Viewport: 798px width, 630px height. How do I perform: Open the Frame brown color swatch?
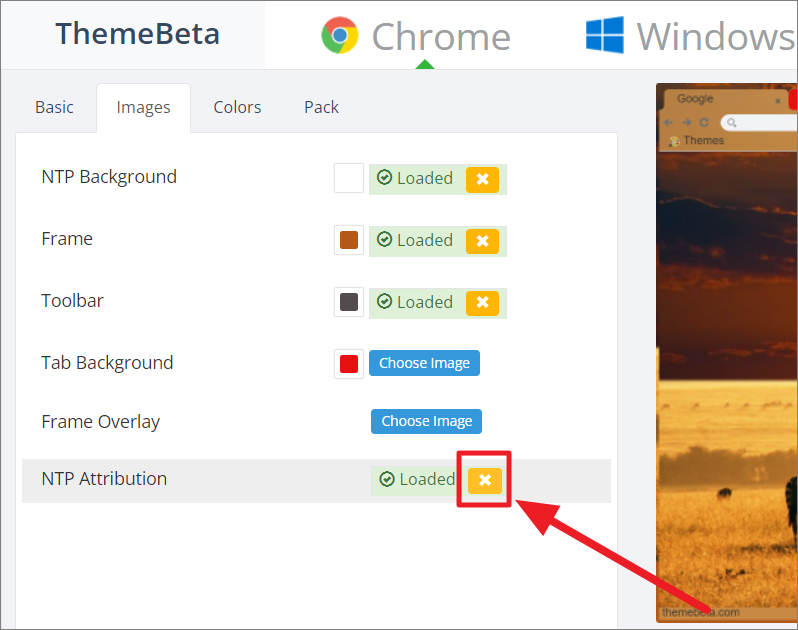(x=349, y=240)
